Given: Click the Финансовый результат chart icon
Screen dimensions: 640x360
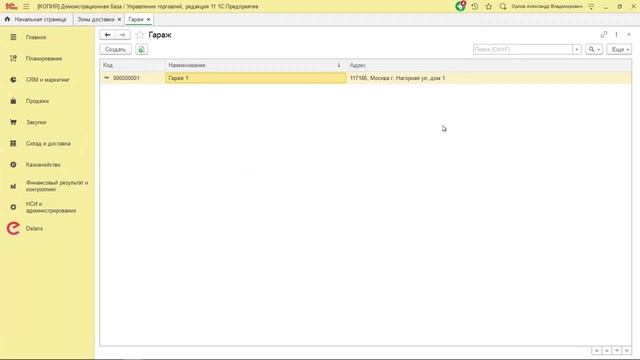Looking at the screenshot, I should 13,186.
